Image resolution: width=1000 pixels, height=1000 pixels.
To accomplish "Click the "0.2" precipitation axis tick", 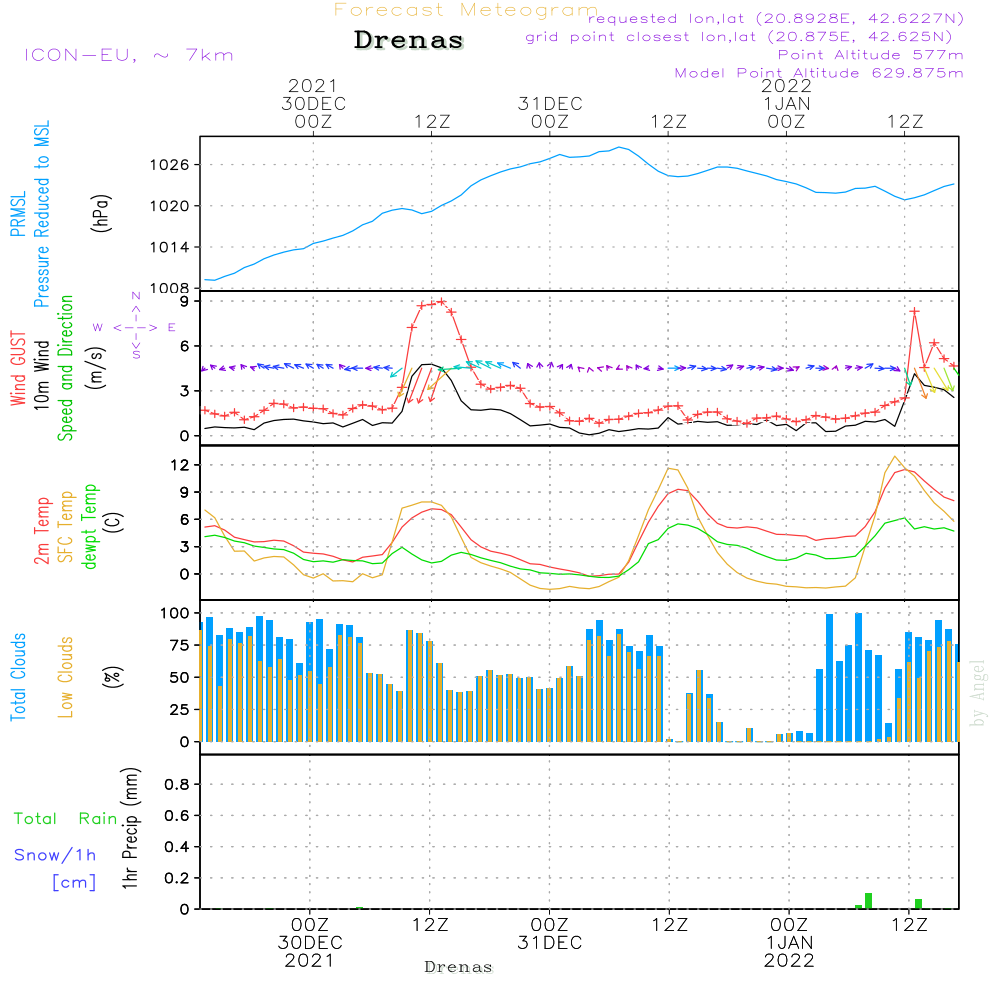I will pos(177,878).
